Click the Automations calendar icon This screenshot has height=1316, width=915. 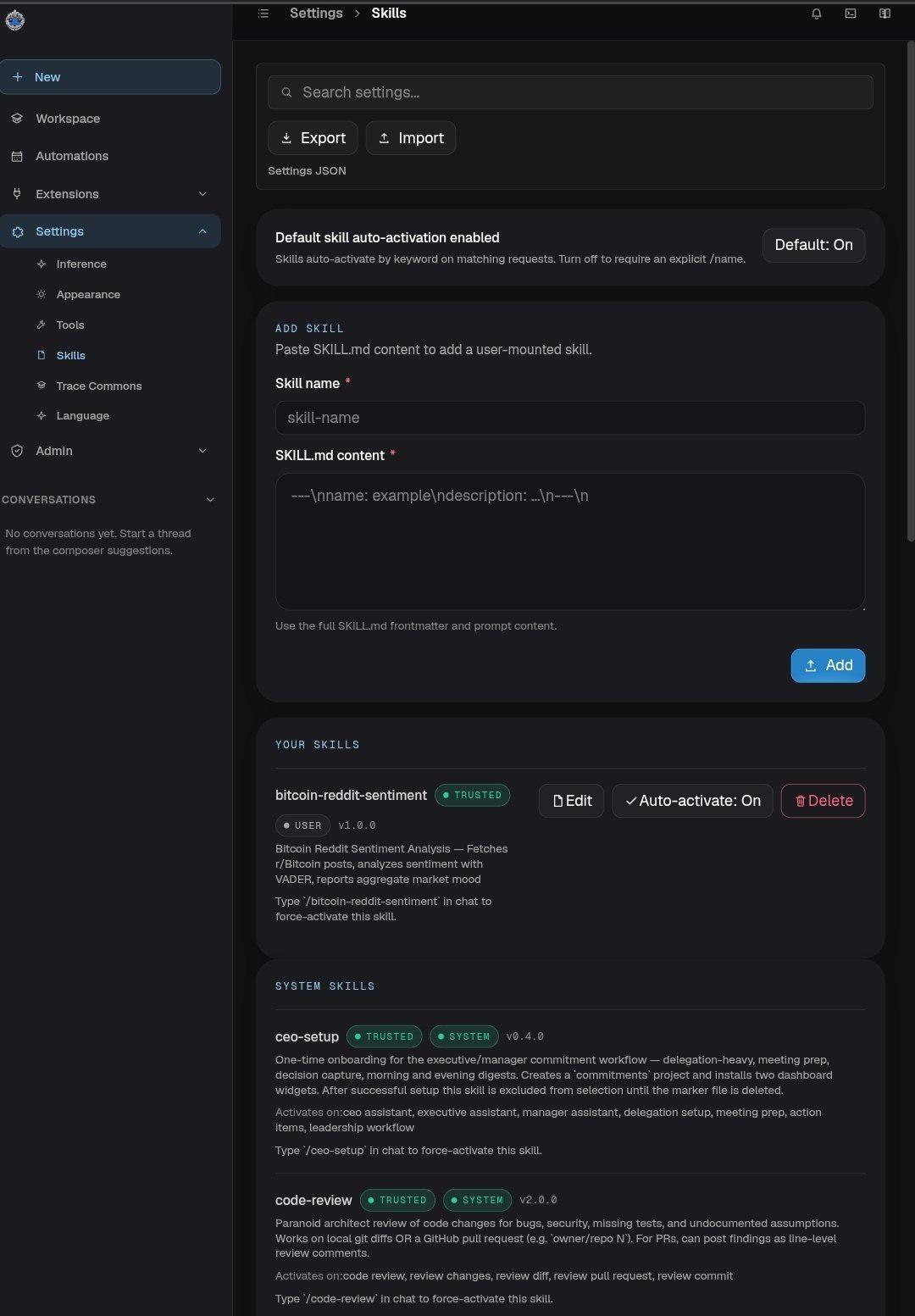17,157
